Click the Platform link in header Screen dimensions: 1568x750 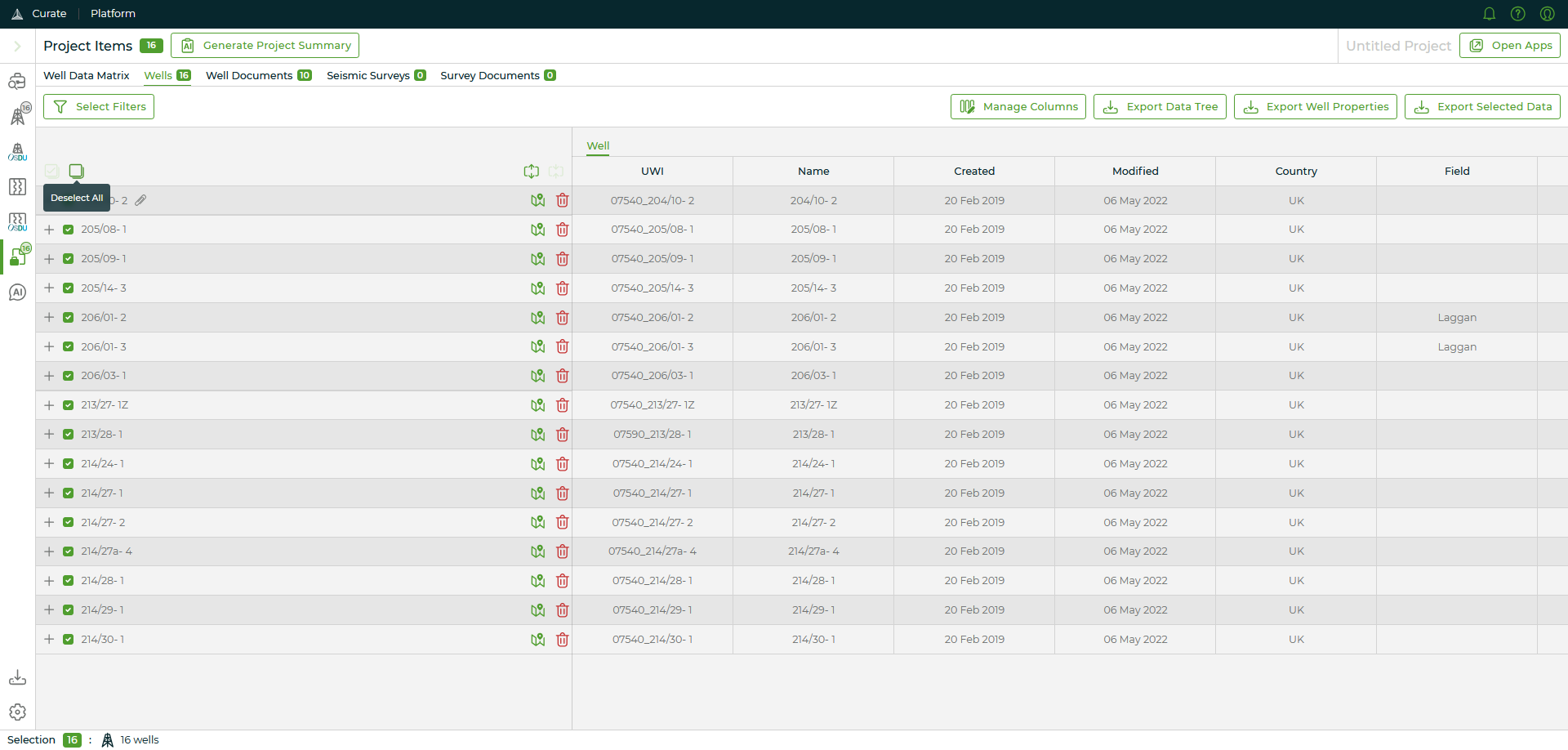tap(113, 14)
